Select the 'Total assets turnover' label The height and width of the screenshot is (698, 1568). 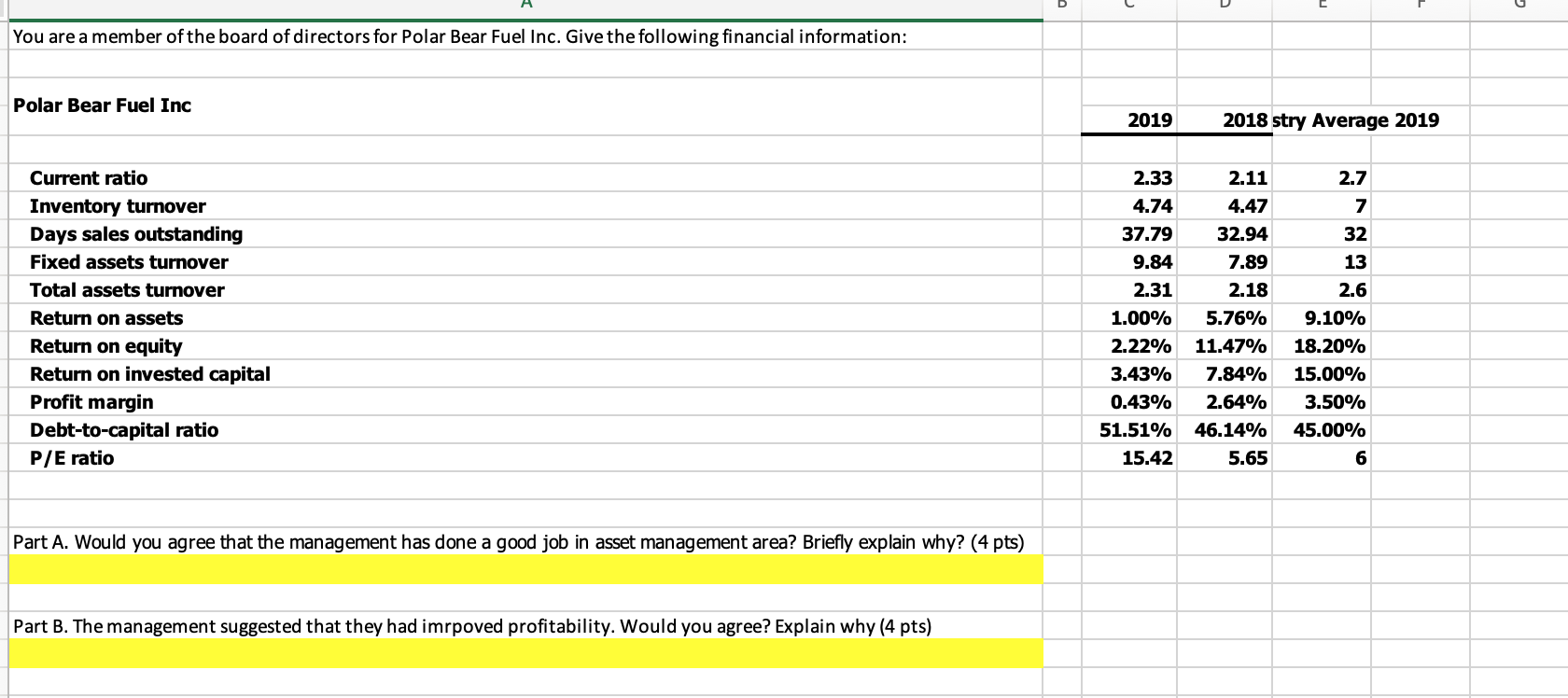tap(127, 290)
